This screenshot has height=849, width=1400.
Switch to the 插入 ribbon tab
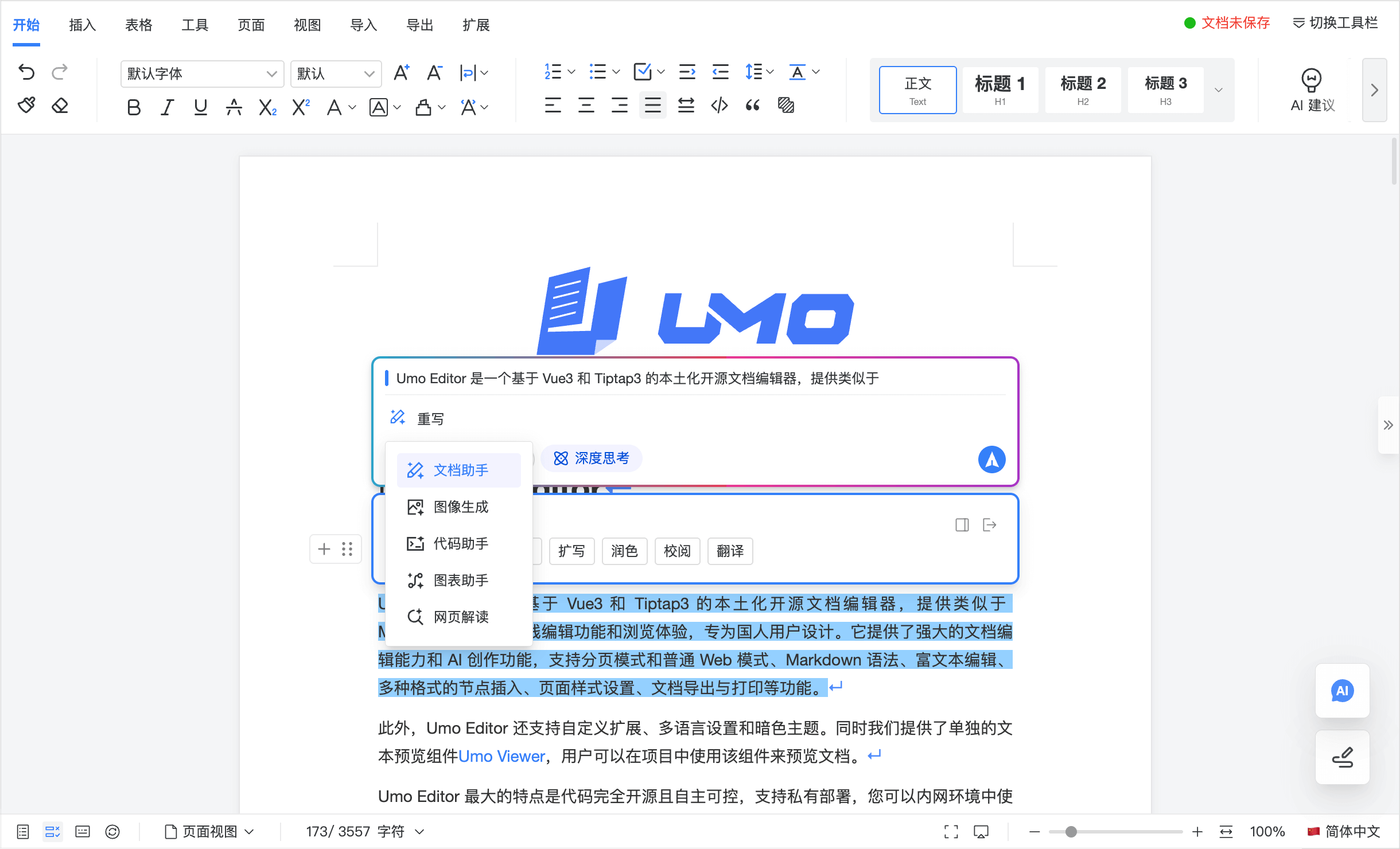point(81,25)
